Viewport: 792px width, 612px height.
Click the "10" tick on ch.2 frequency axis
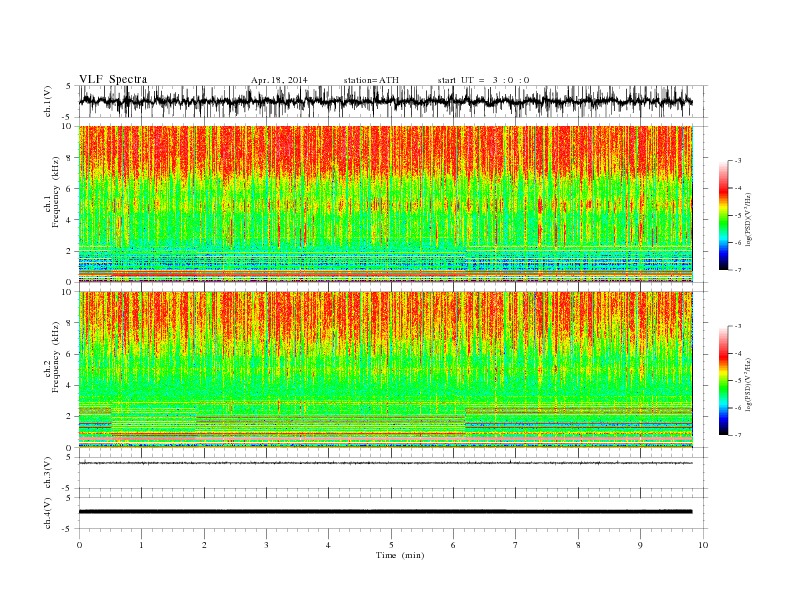pos(67,292)
